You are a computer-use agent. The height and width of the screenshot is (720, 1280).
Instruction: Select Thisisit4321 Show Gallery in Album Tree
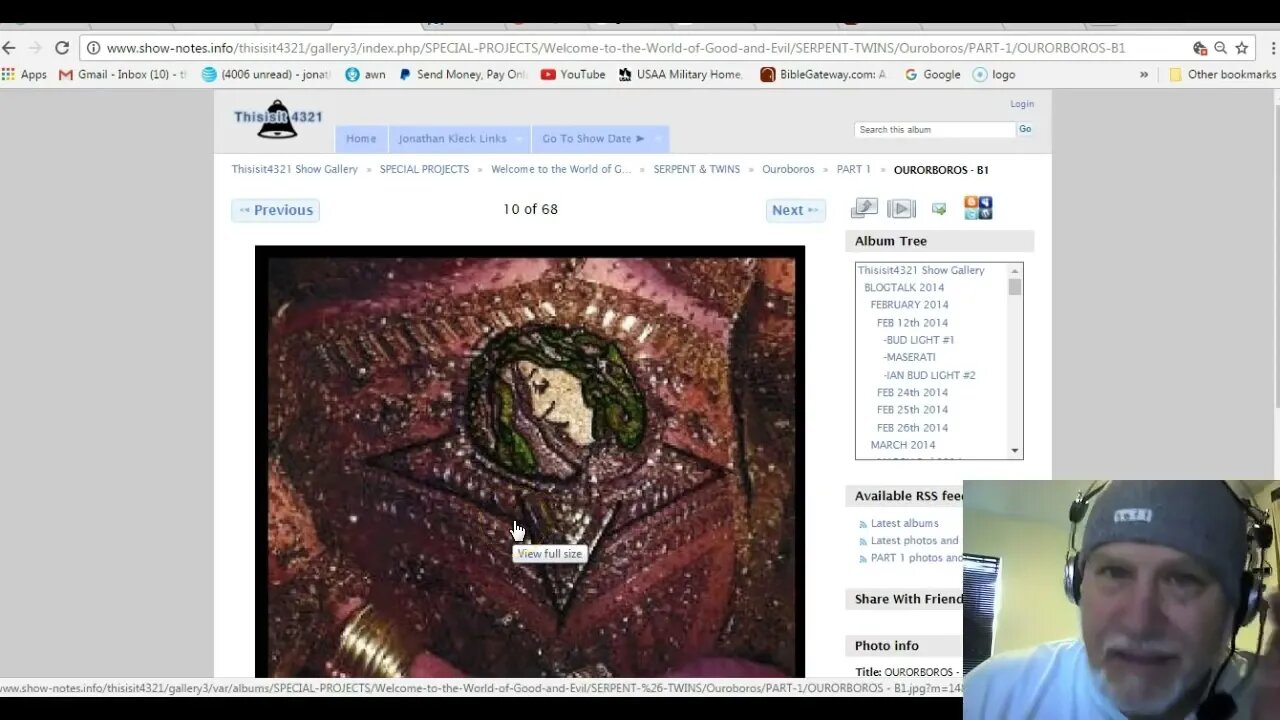tap(921, 270)
